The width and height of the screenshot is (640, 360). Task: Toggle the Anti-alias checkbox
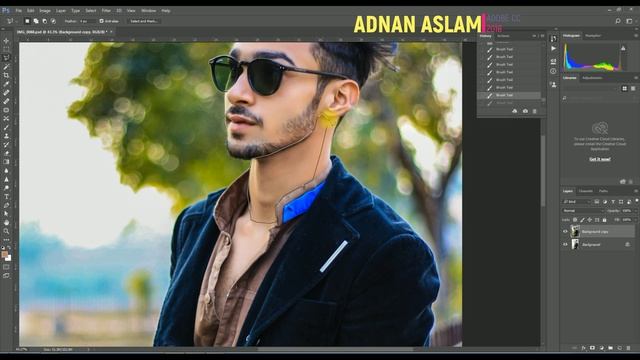(102, 21)
